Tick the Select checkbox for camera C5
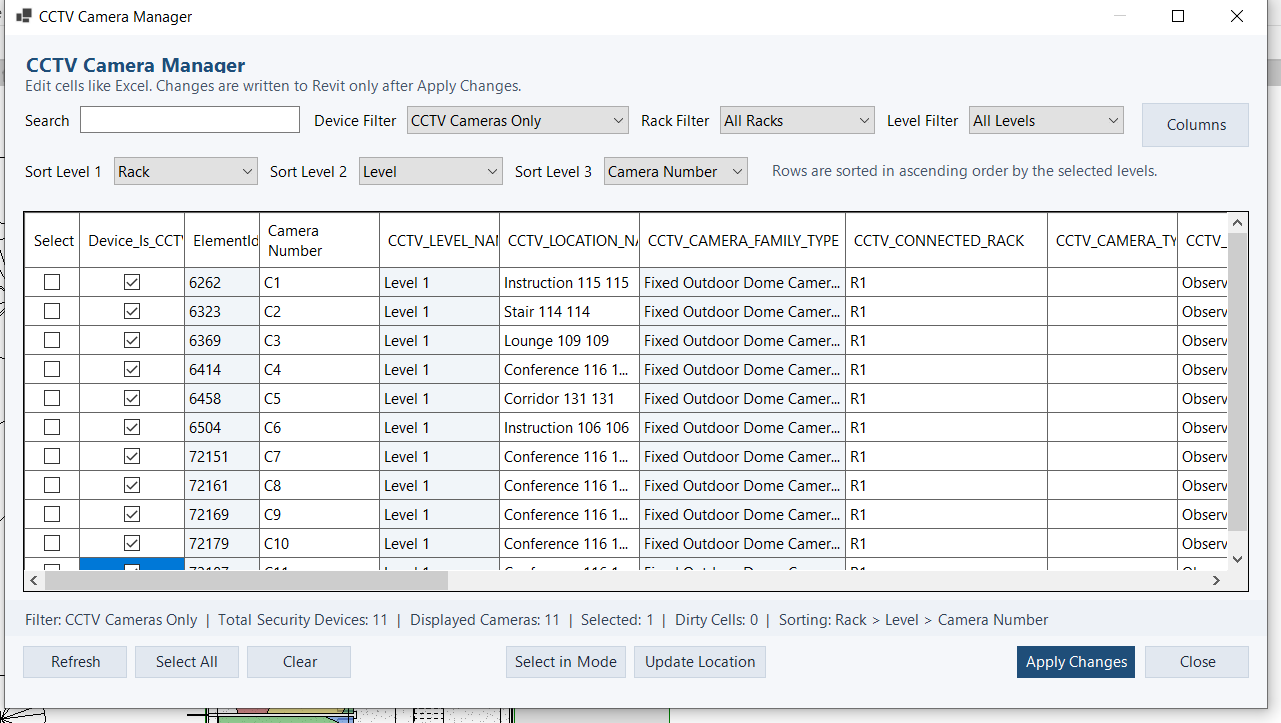The image size is (1281, 723). (52, 398)
